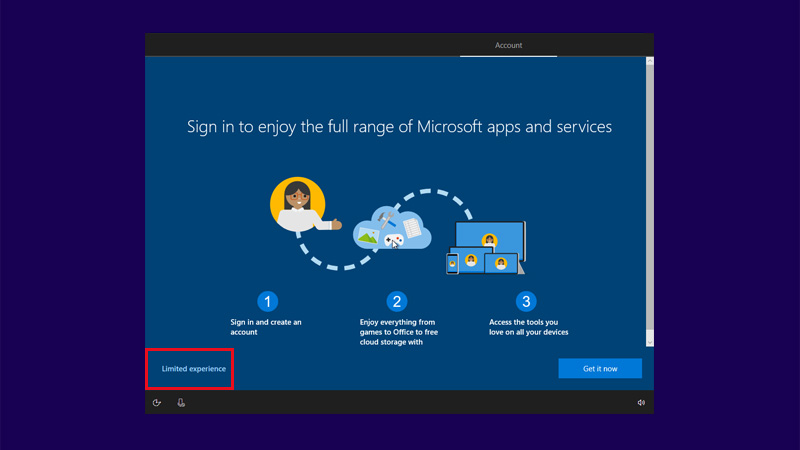Click the Limited experience link
This screenshot has height=450, width=800.
pyautogui.click(x=193, y=368)
